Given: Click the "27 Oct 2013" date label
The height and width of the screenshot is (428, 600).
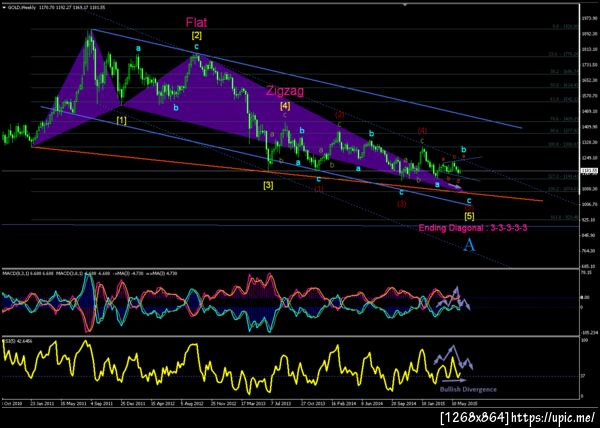Looking at the screenshot, I should point(312,403).
